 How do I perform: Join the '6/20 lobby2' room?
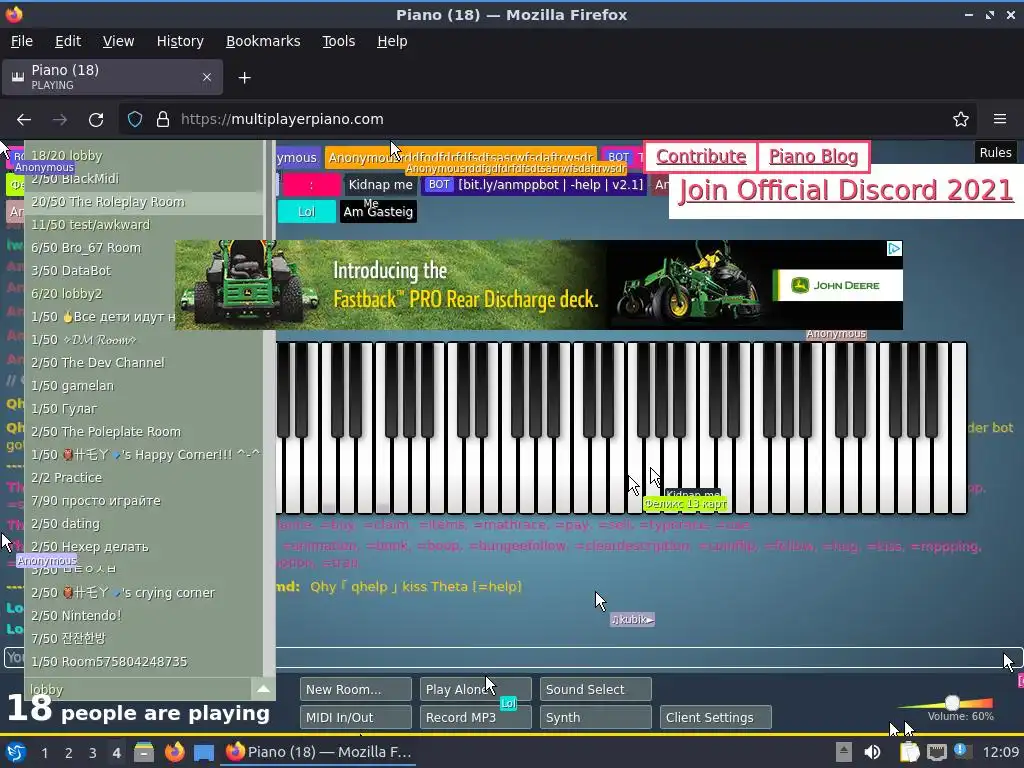coord(144,294)
